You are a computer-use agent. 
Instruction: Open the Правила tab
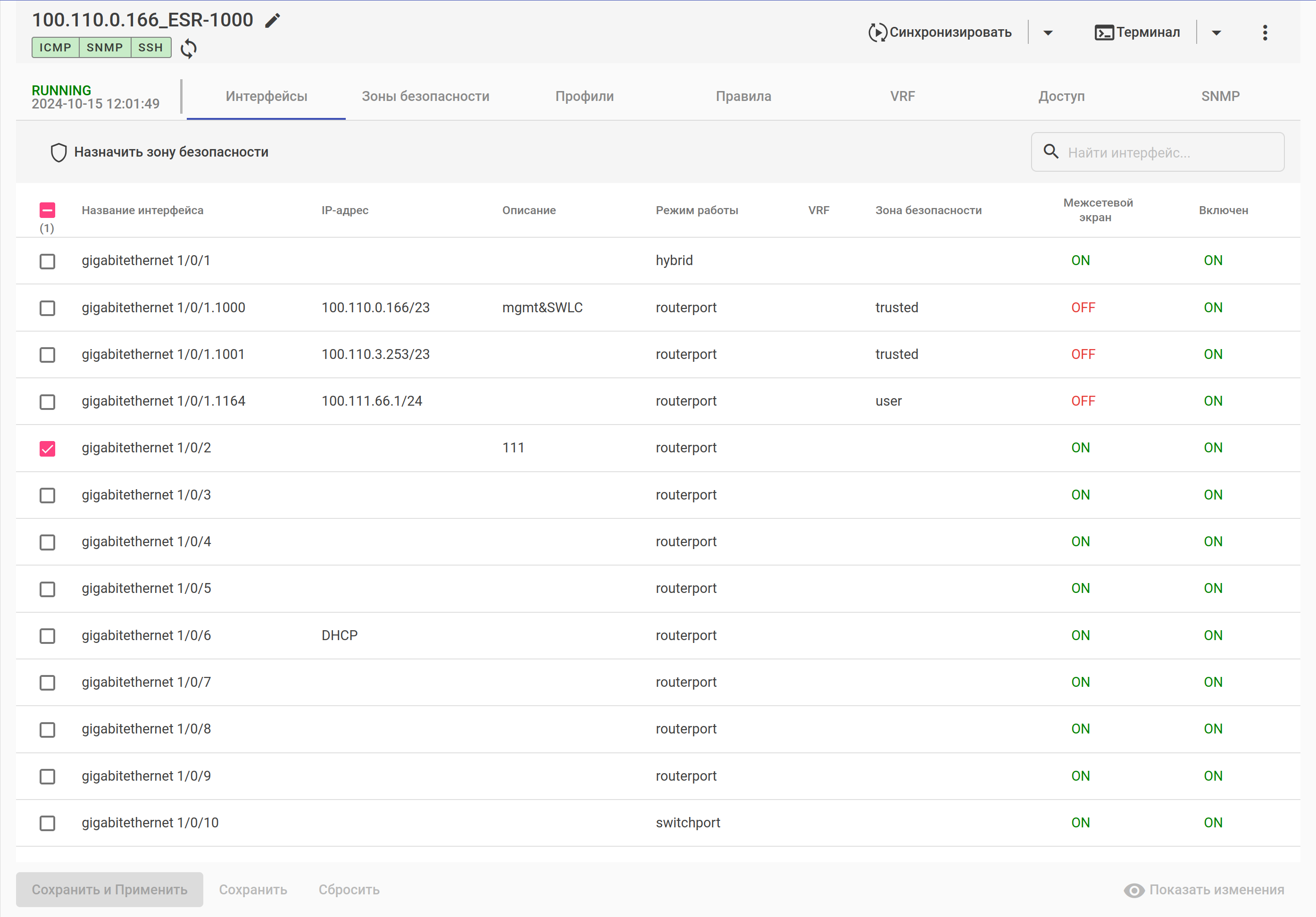(743, 96)
